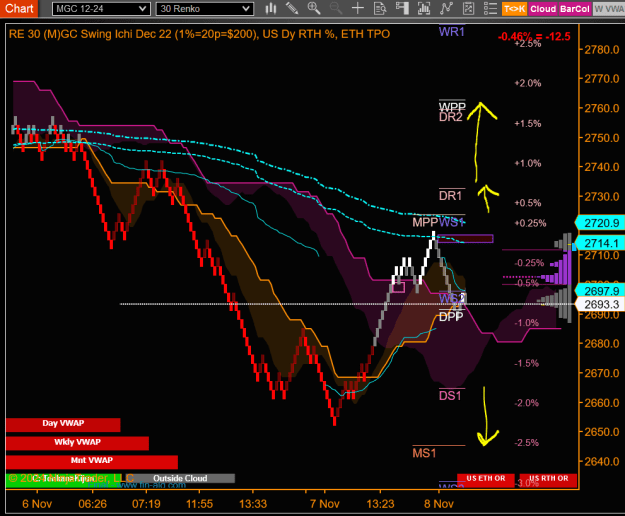Open the data box document-search icon

click(380, 8)
